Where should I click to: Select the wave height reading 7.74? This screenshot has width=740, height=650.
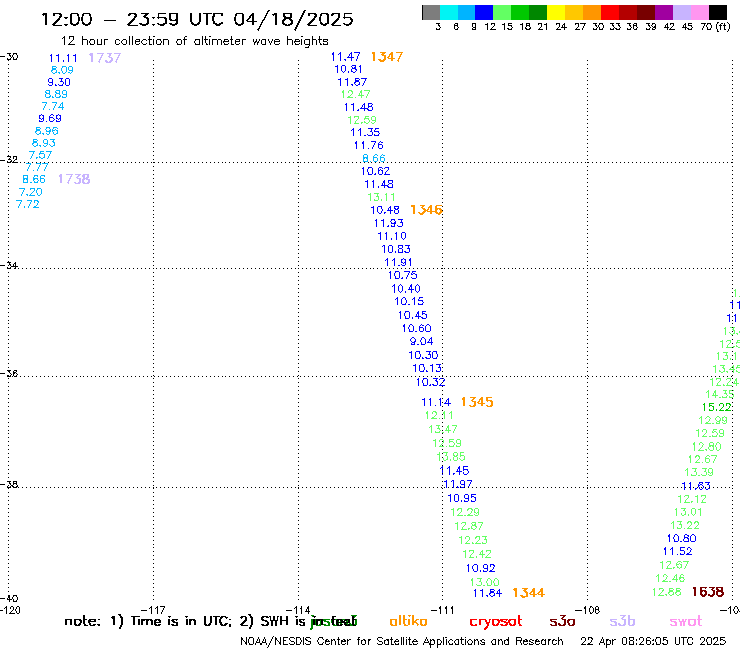click(x=53, y=106)
